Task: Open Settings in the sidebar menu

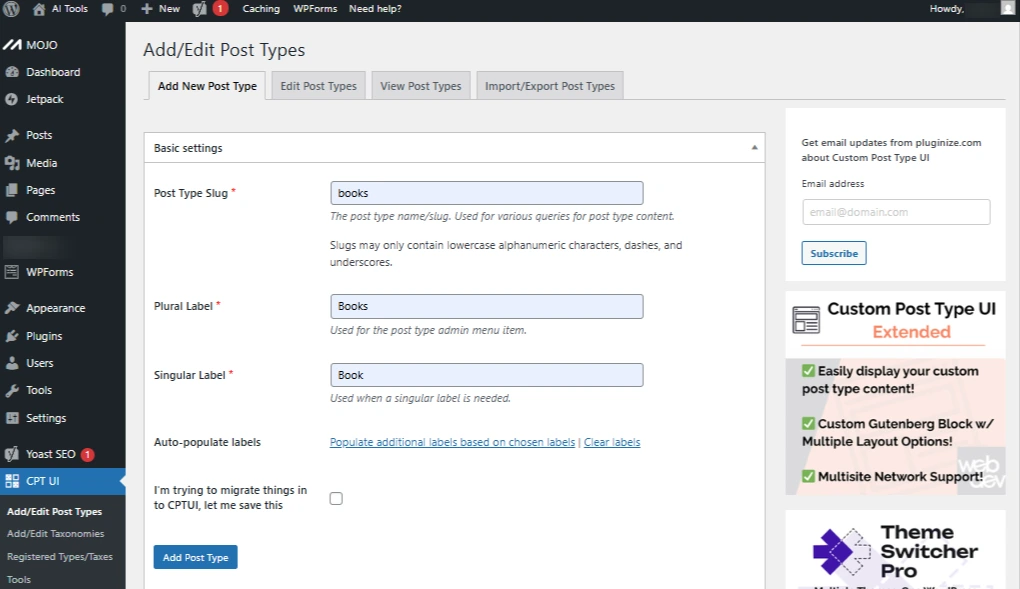Action: 46,418
